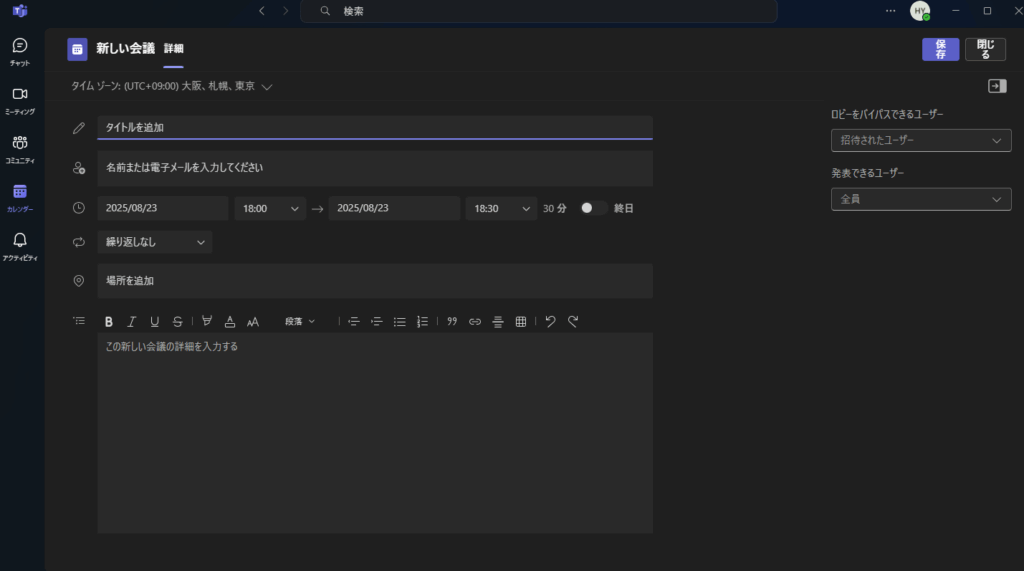This screenshot has width=1024, height=571.
Task: Click the タイトルを追加 title field
Action: (375, 127)
